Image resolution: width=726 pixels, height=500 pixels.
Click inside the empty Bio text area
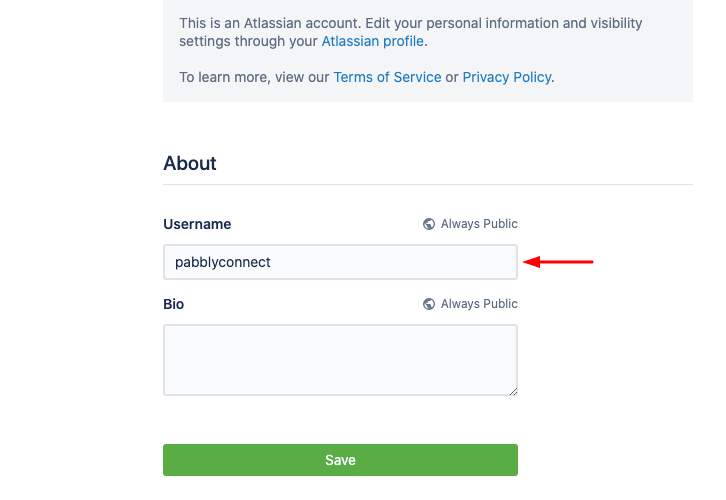click(x=340, y=360)
